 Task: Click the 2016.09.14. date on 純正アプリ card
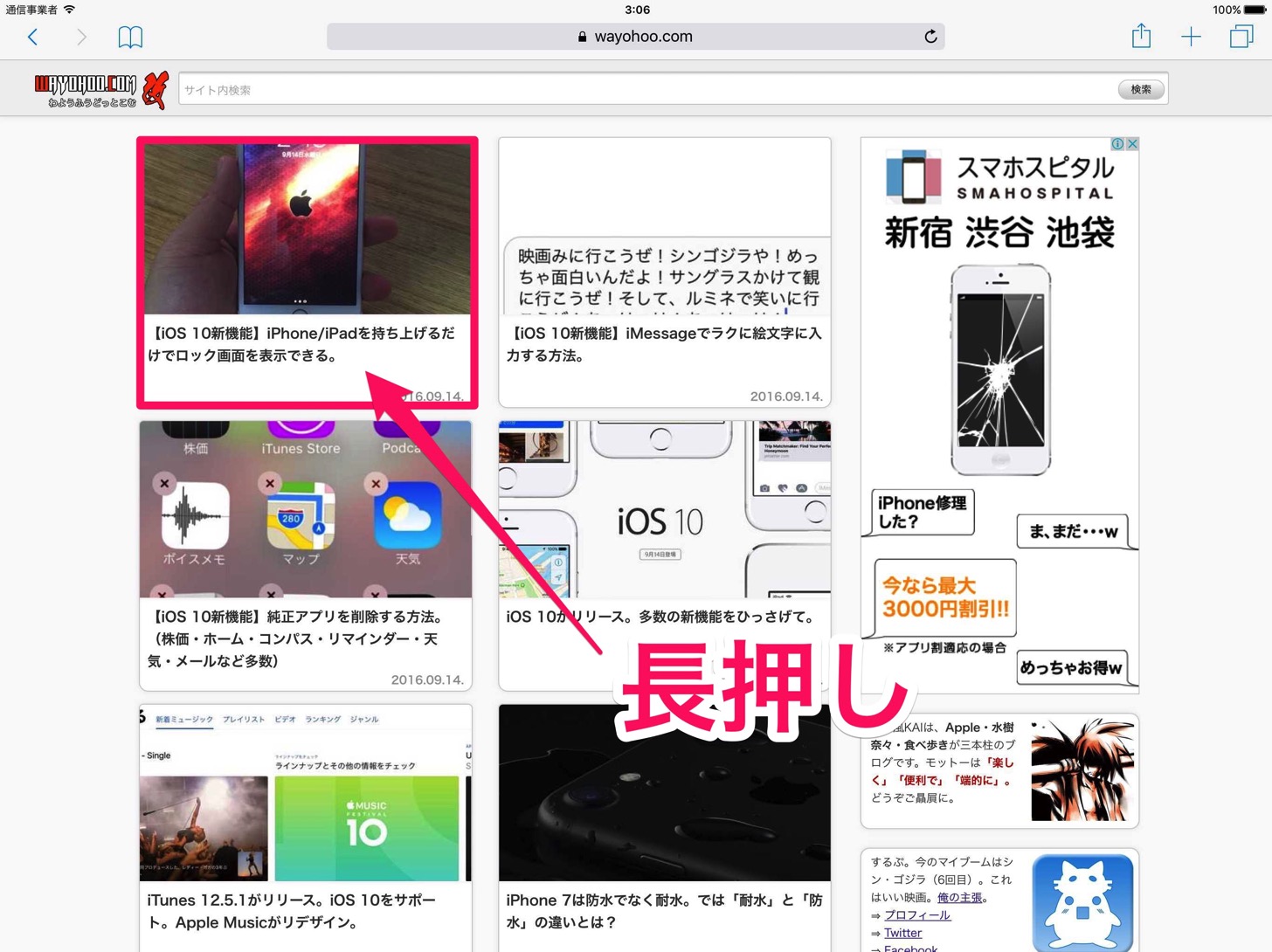point(427,680)
